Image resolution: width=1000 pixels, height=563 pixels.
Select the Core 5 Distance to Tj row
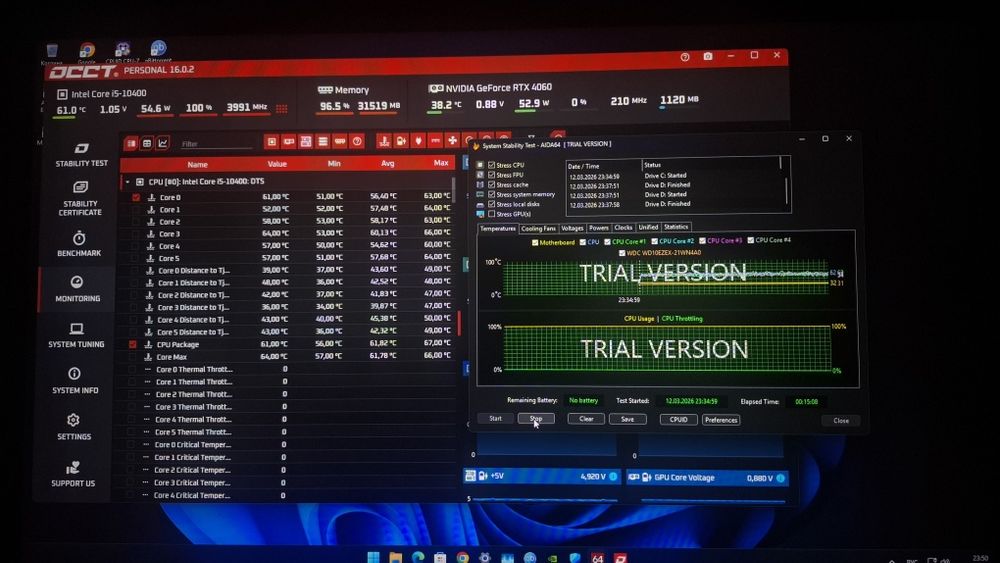tap(288, 332)
